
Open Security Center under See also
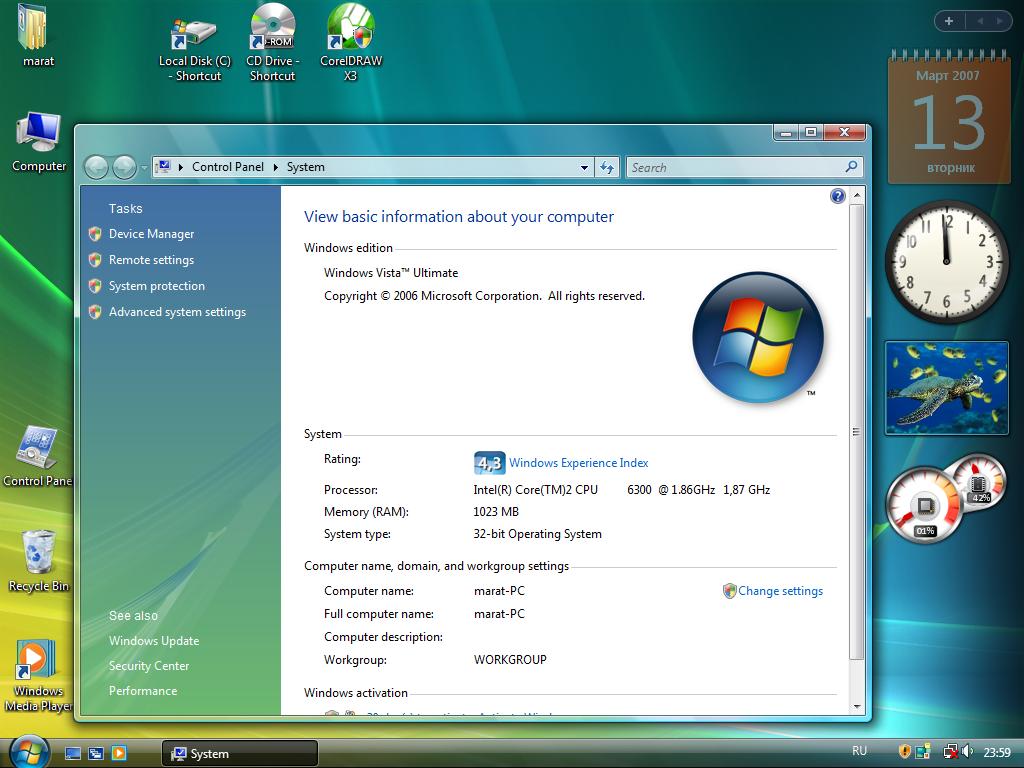click(x=149, y=665)
